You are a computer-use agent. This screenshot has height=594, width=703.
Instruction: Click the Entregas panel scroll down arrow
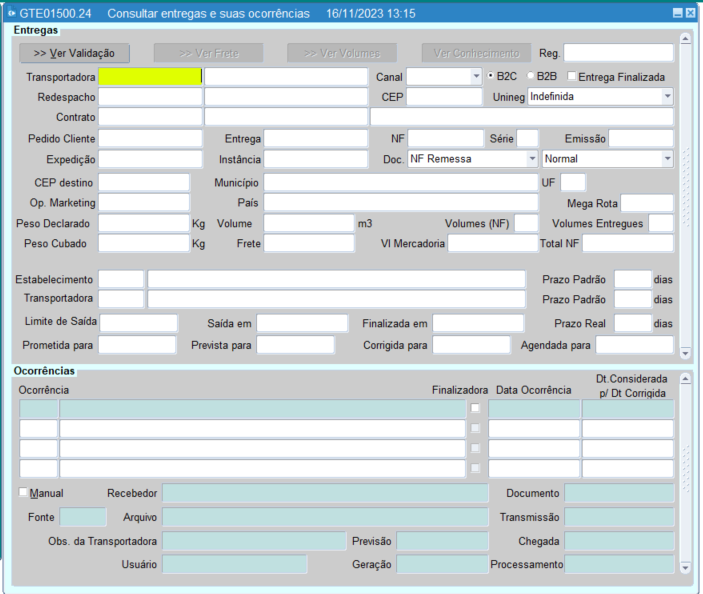[x=685, y=353]
